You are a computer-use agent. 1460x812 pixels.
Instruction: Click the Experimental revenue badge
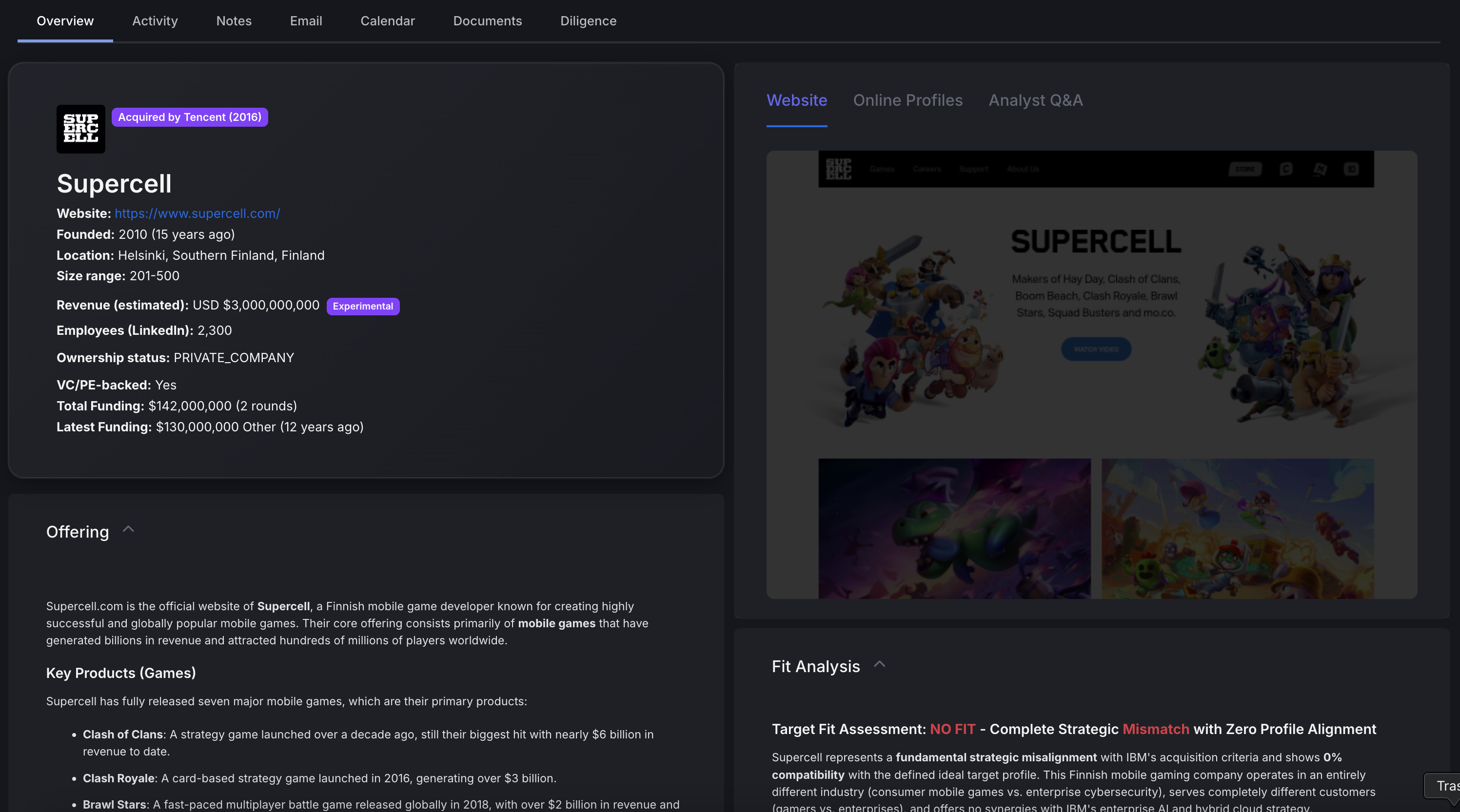[363, 306]
